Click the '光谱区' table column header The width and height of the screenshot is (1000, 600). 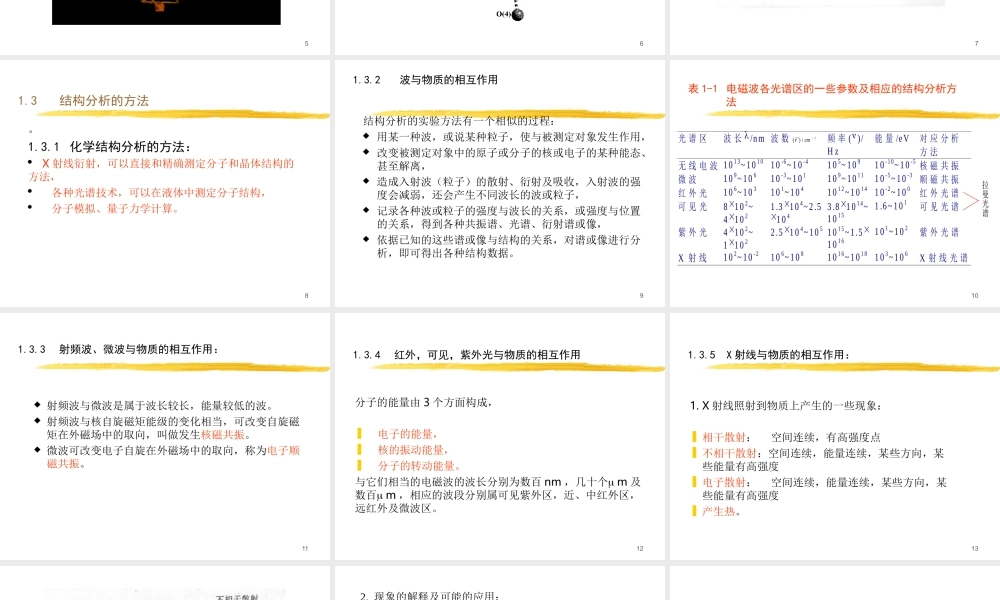click(x=692, y=138)
